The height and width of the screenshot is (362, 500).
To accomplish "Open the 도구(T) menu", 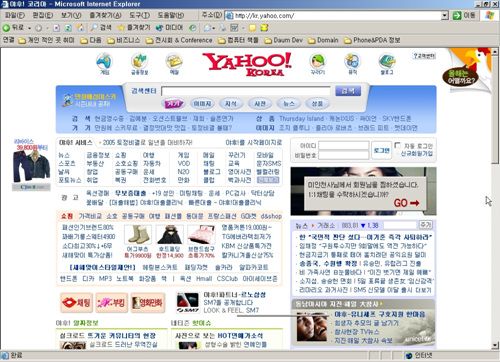I will tap(139, 15).
